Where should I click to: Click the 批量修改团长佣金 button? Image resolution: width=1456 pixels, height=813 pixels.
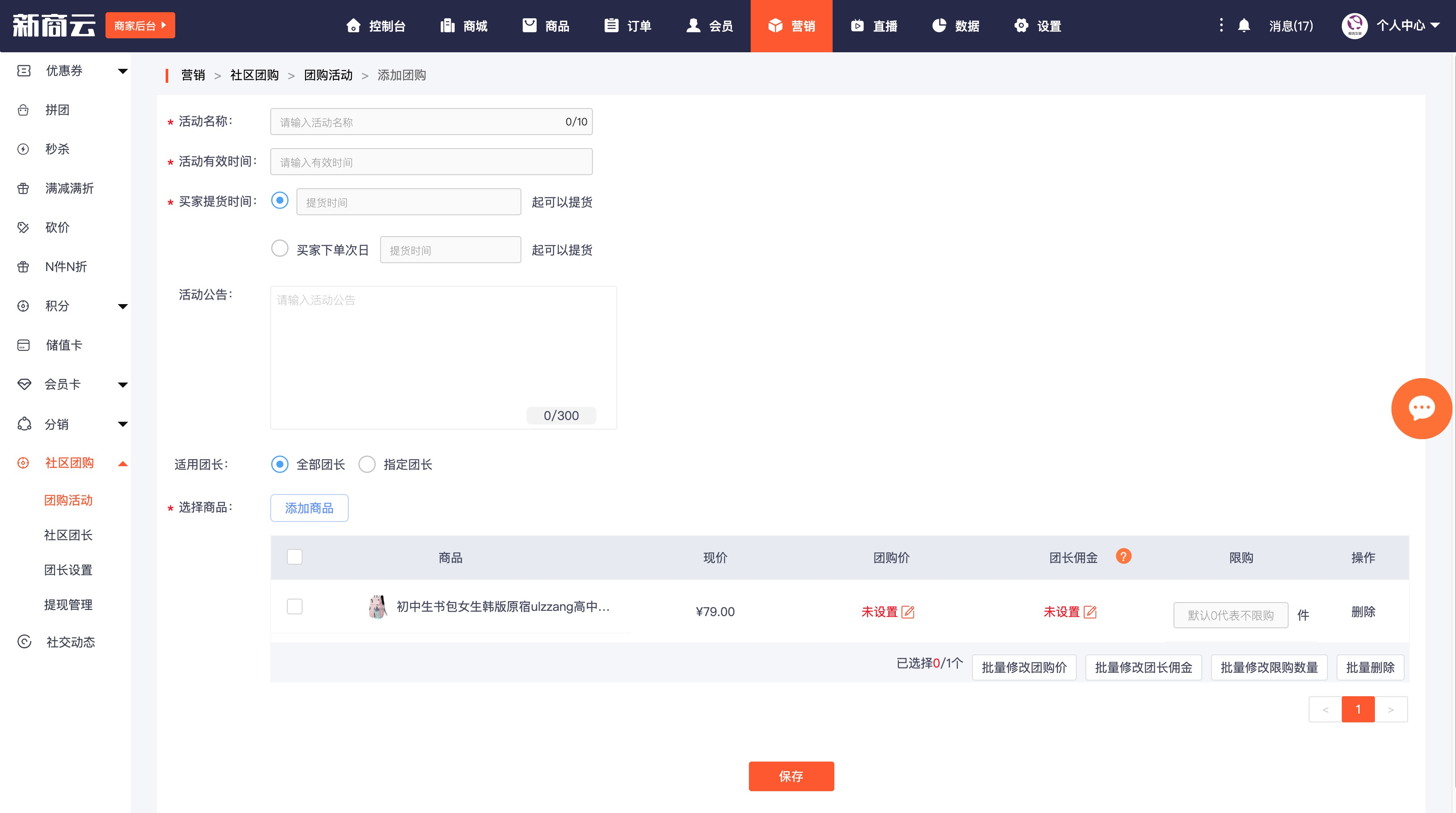click(x=1143, y=667)
